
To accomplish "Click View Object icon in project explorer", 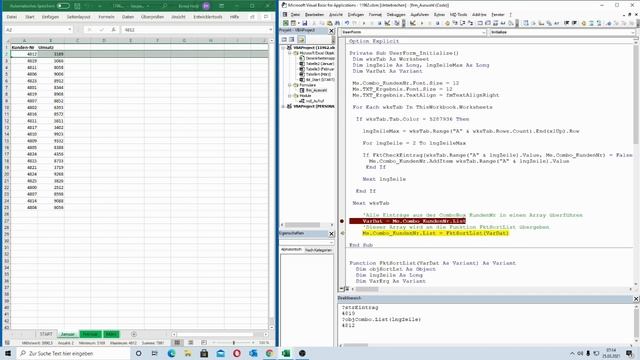I will tap(292, 40).
